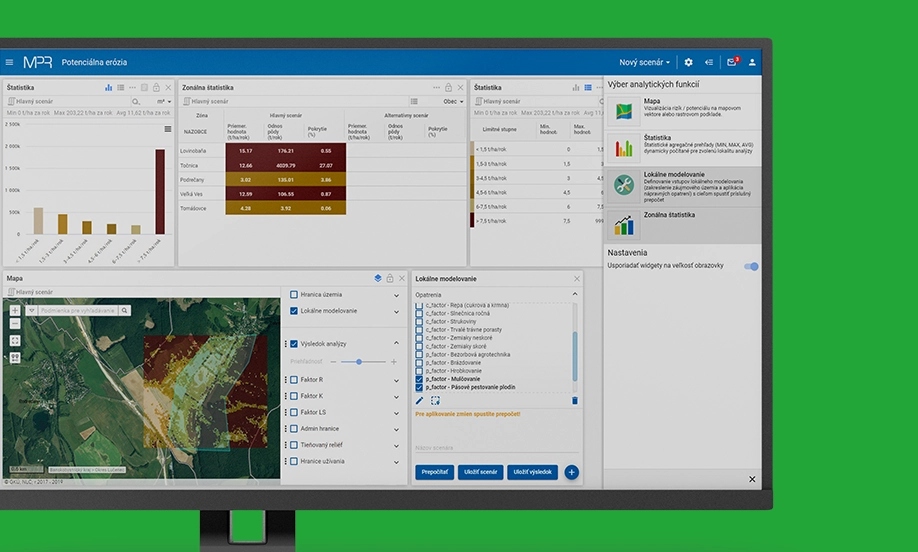918x552 pixels.
Task: Click the map search condition field
Action: click(x=78, y=311)
